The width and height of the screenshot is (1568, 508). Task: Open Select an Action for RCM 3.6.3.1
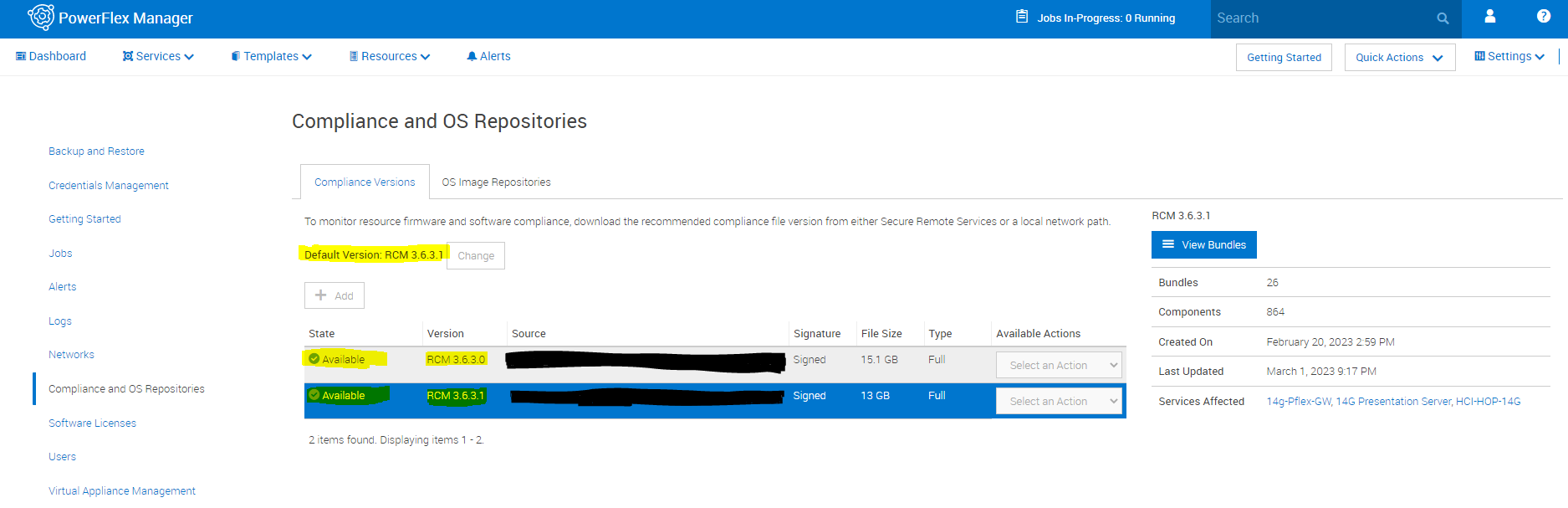click(x=1059, y=401)
